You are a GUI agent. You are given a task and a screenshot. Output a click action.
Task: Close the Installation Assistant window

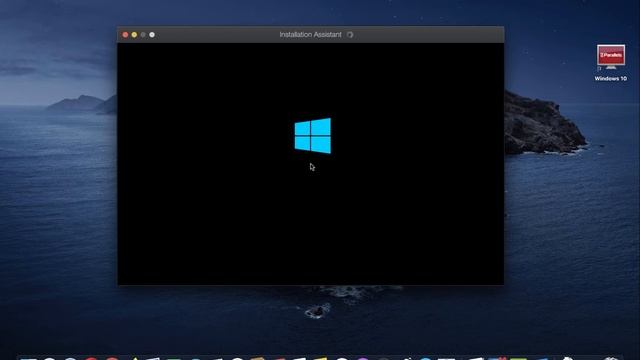125,35
